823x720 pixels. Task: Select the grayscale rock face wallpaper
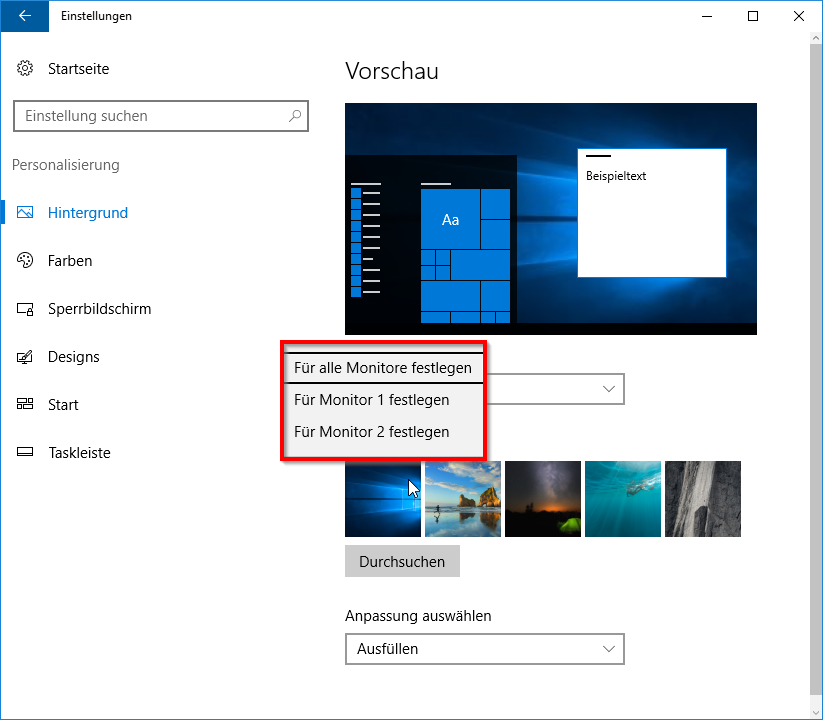click(702, 499)
